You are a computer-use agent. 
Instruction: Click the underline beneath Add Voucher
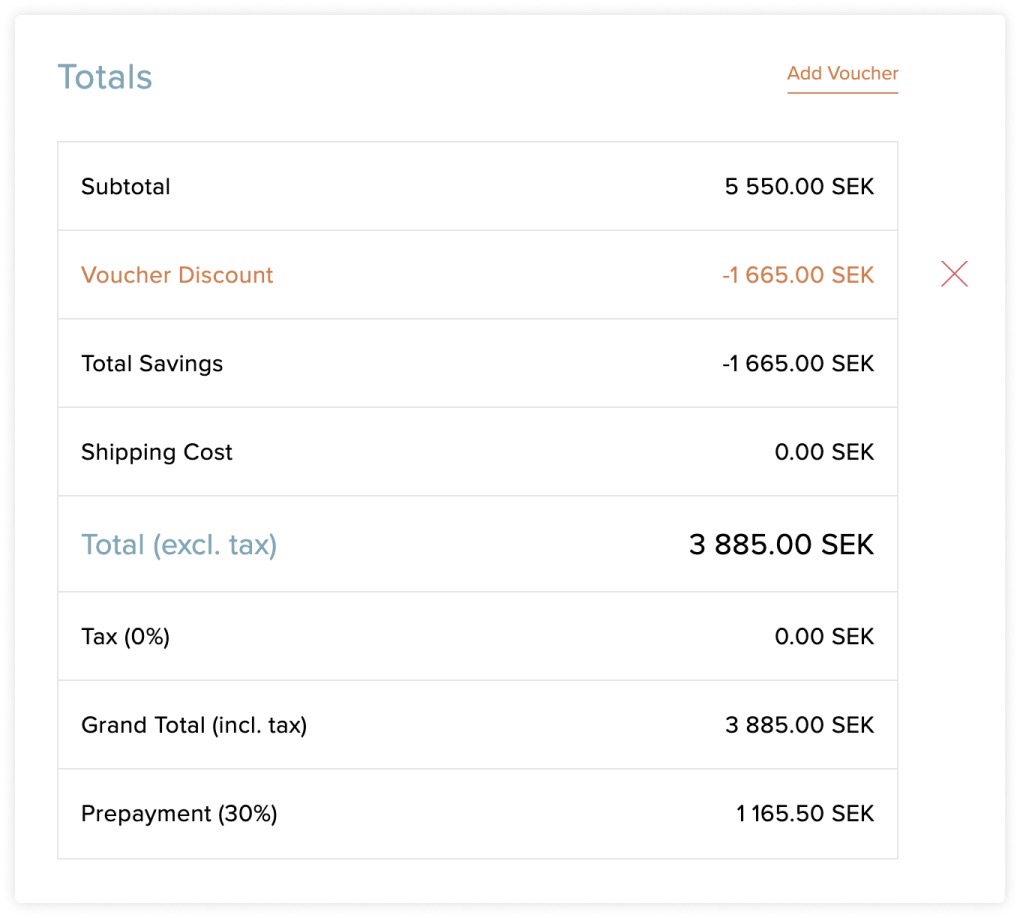[x=842, y=93]
